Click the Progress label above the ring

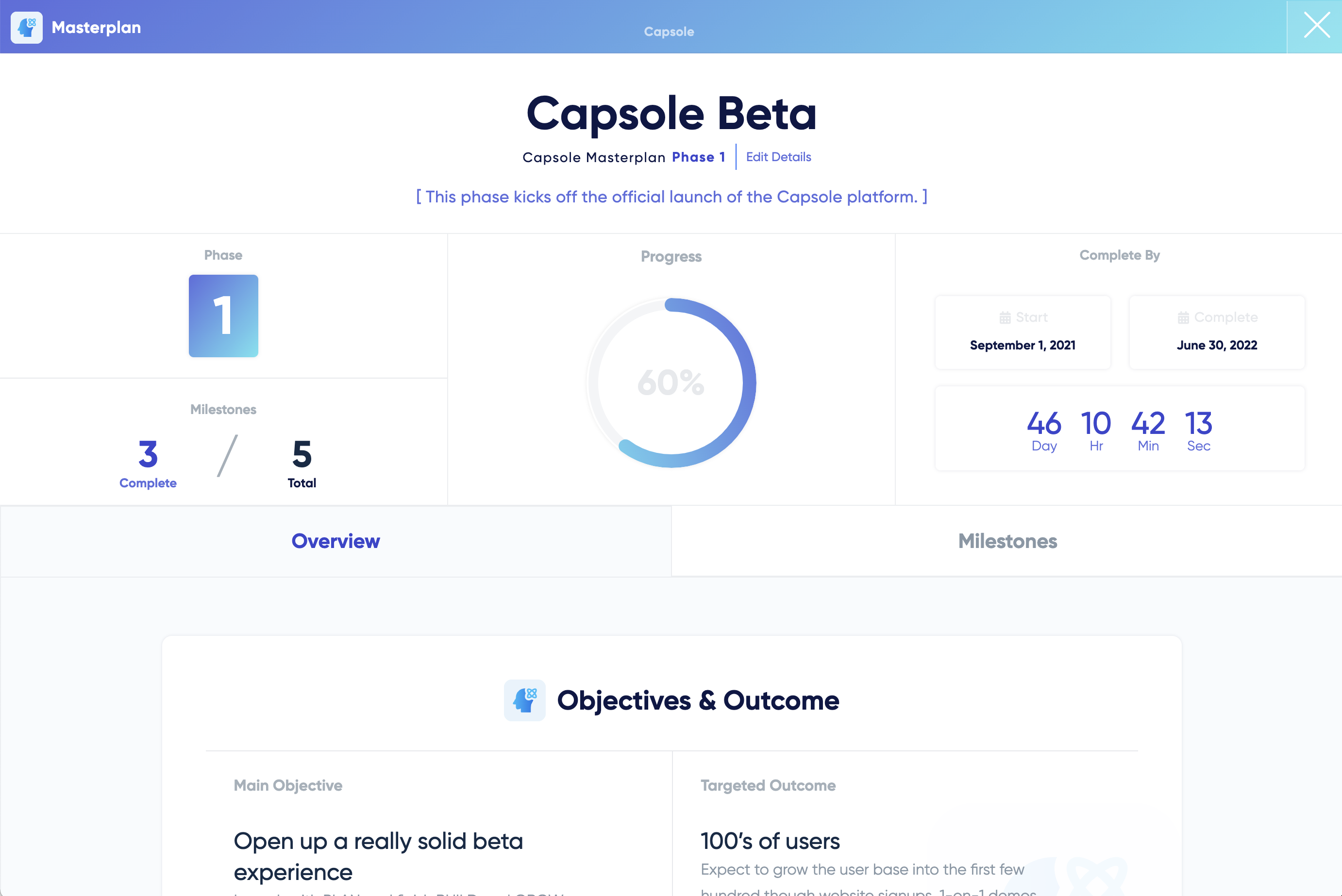(x=671, y=256)
